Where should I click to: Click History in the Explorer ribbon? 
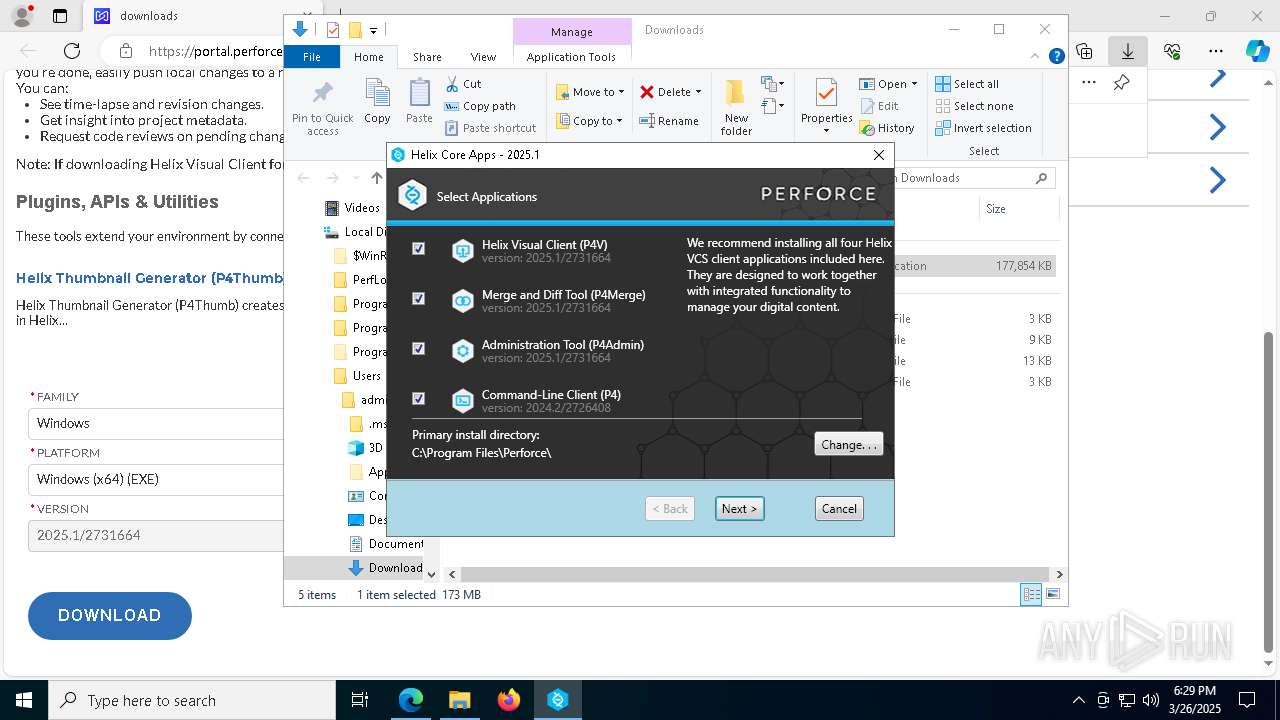(x=887, y=128)
